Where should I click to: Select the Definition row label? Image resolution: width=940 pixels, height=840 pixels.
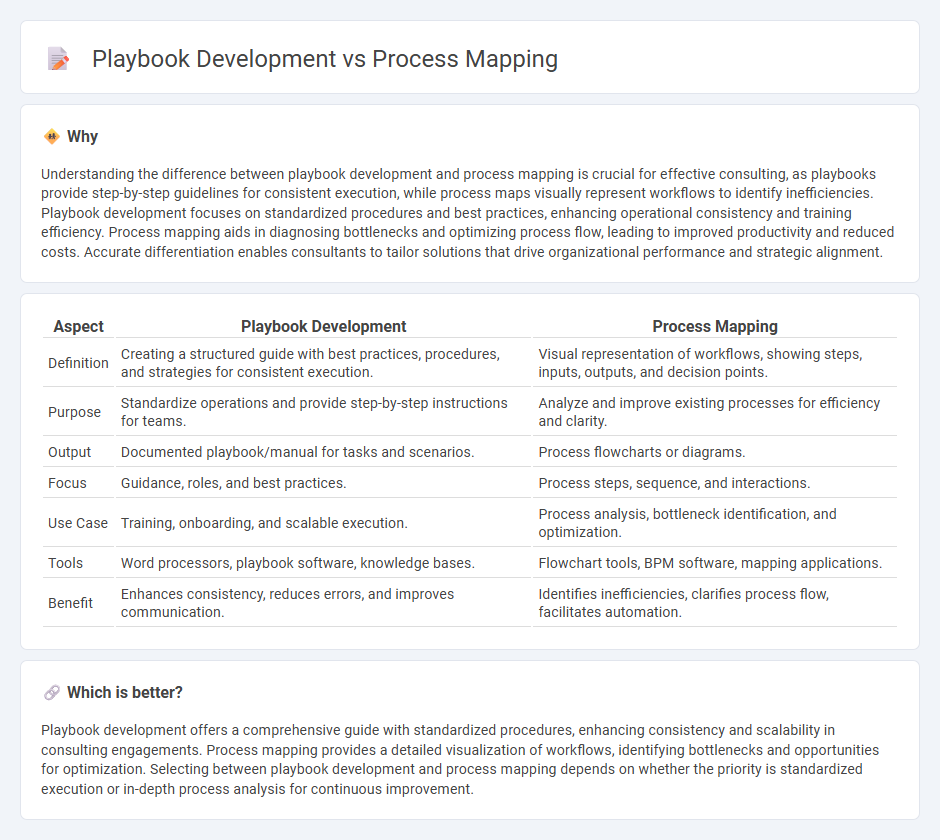point(79,363)
